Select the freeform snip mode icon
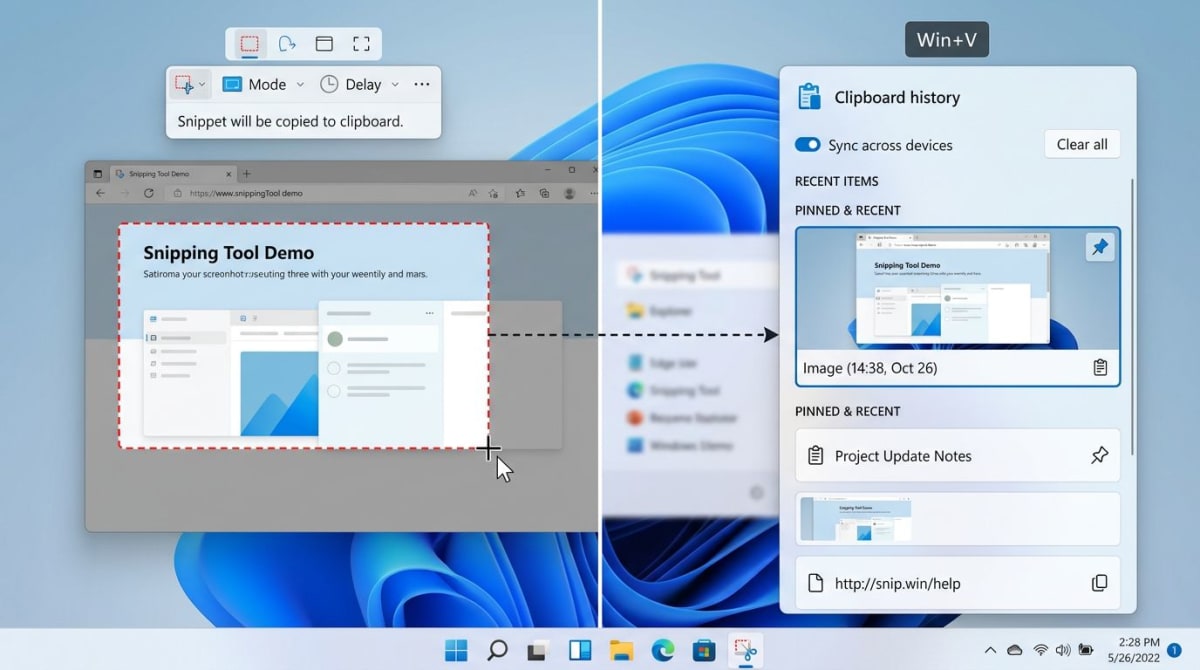This screenshot has height=670, width=1200. tap(287, 43)
